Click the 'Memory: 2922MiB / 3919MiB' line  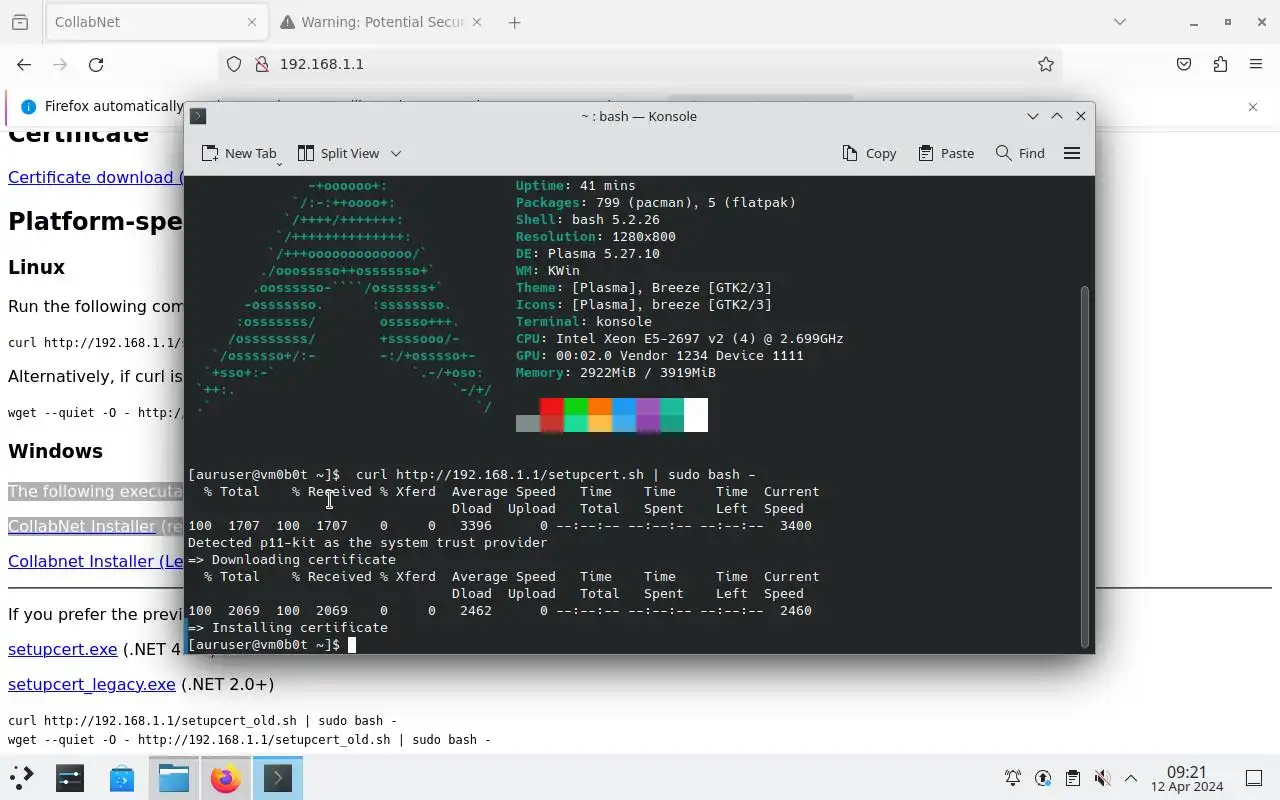616,373
